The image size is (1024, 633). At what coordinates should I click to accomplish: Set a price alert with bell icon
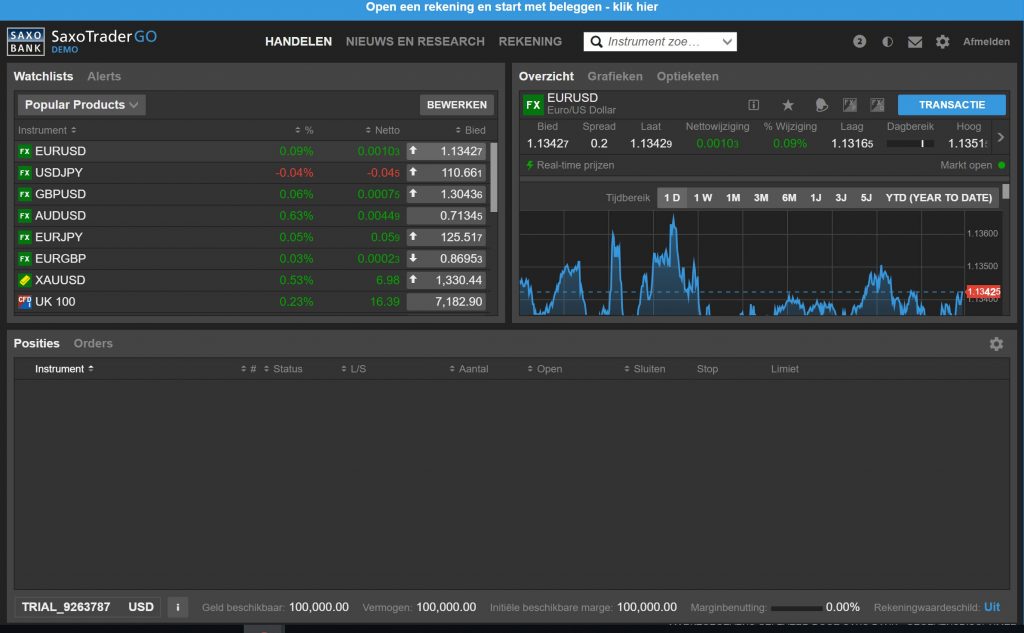click(822, 105)
